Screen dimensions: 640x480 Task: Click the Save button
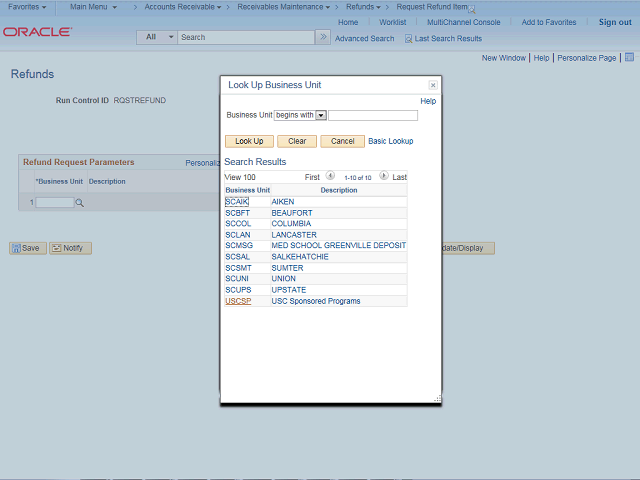(28, 248)
